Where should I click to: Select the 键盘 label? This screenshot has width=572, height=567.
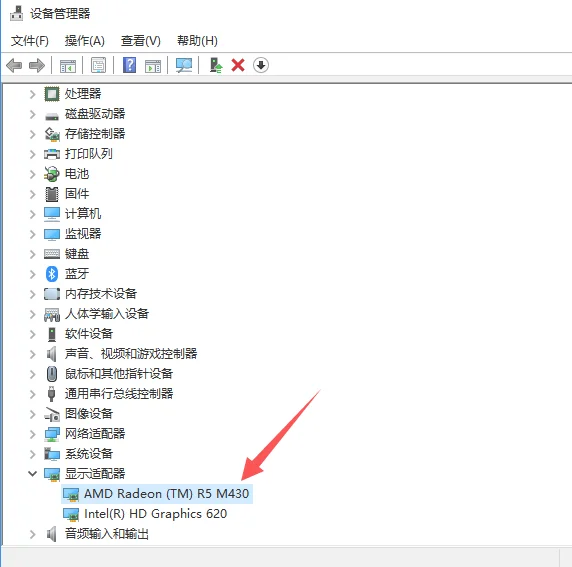click(77, 254)
